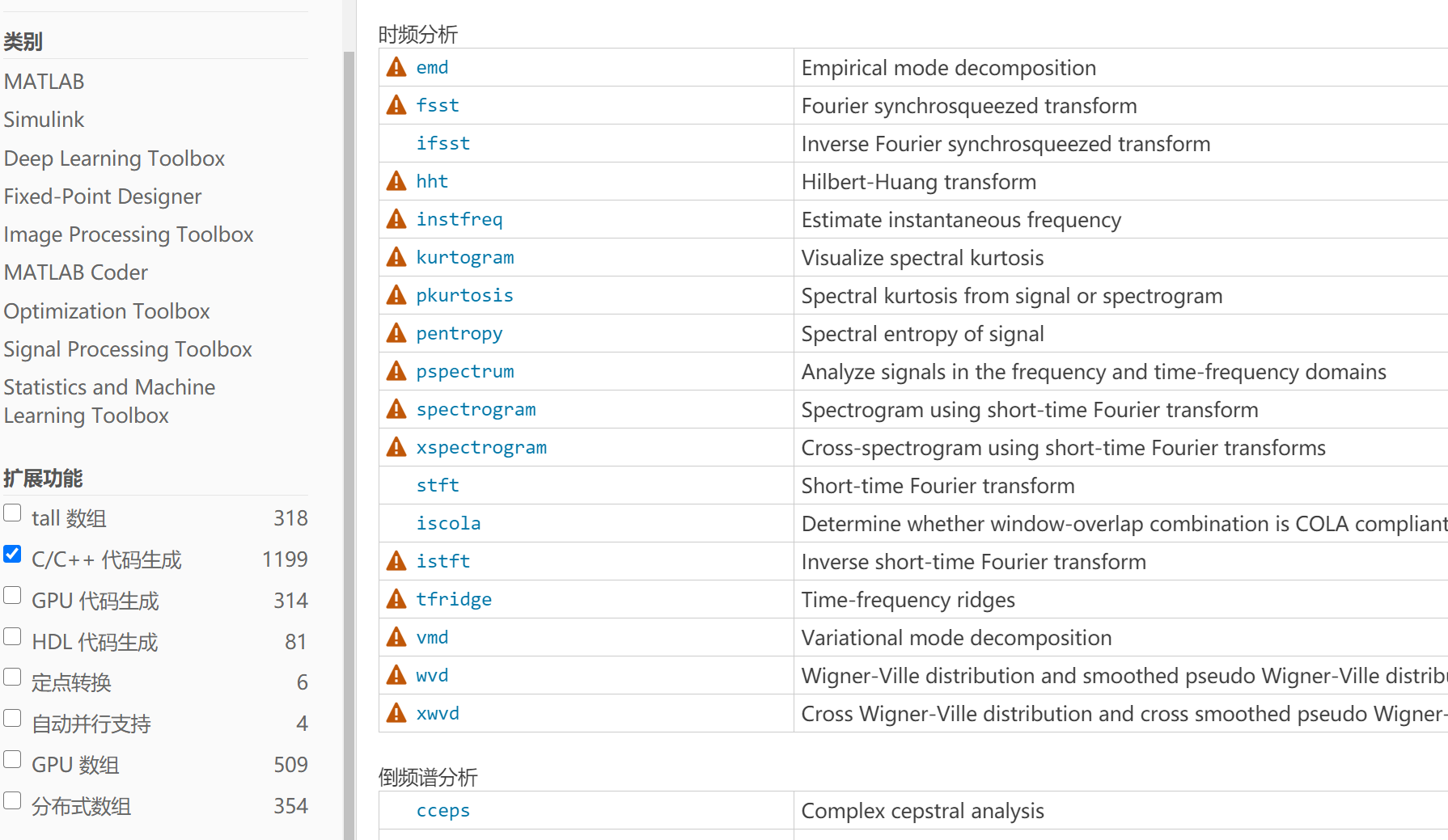Click the warning icon next to vmd
This screenshot has width=1448, height=840.
point(396,637)
